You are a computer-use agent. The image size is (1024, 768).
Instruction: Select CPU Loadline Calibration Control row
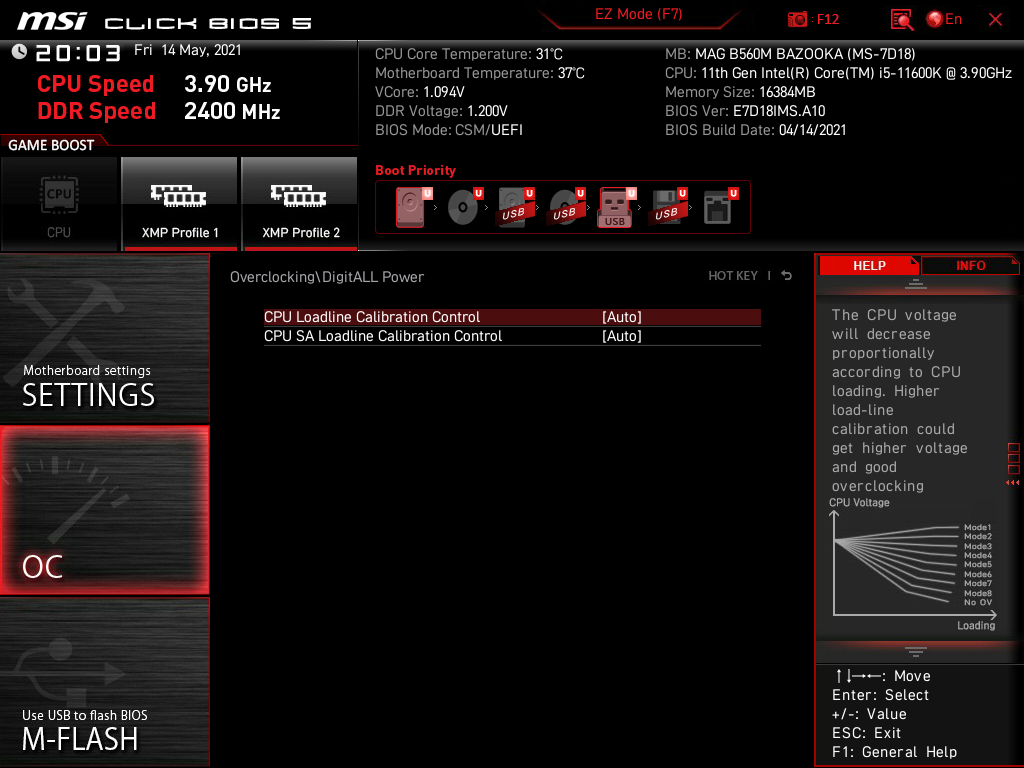pyautogui.click(x=512, y=317)
